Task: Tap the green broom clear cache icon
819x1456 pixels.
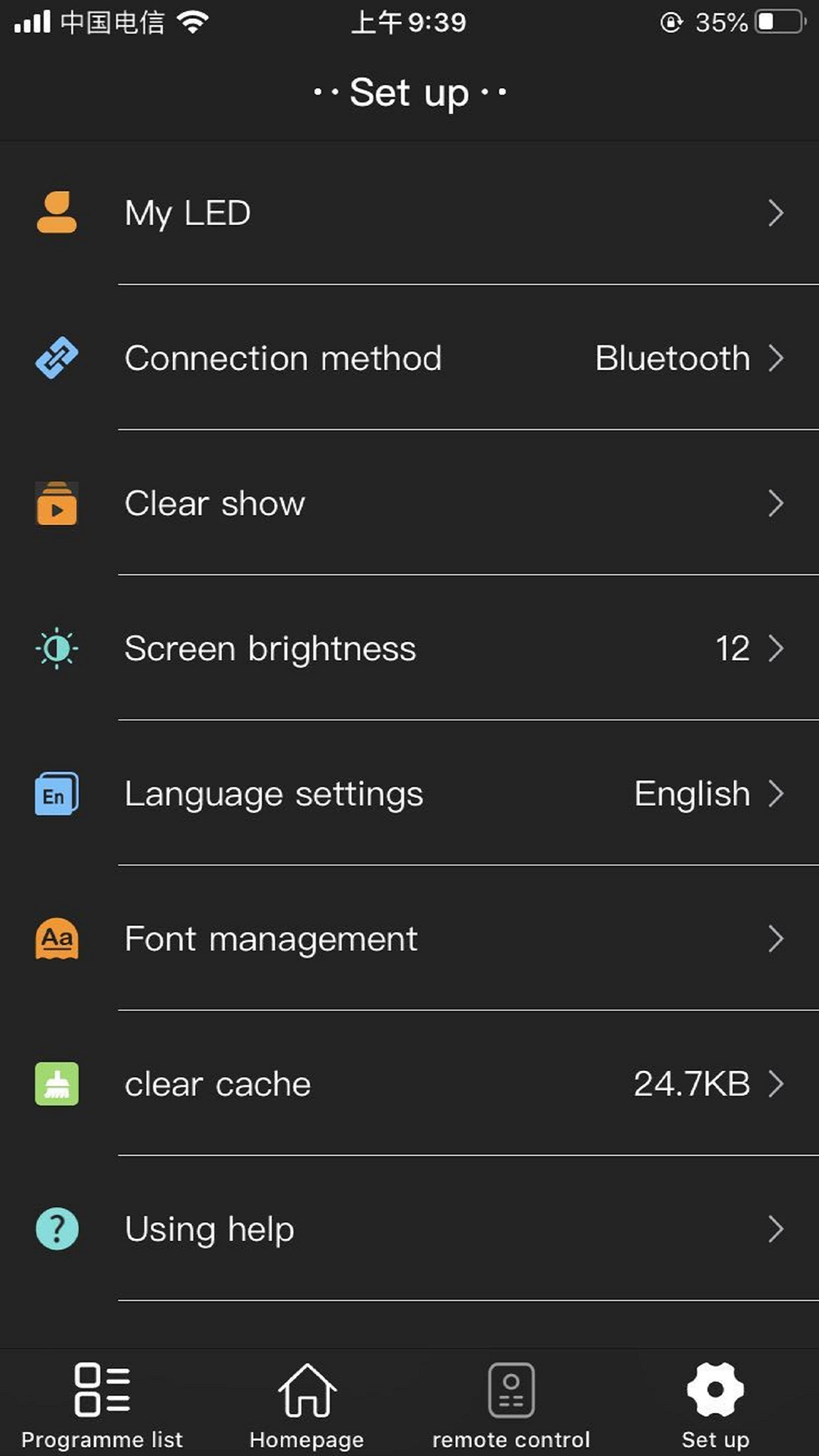Action: point(57,1084)
